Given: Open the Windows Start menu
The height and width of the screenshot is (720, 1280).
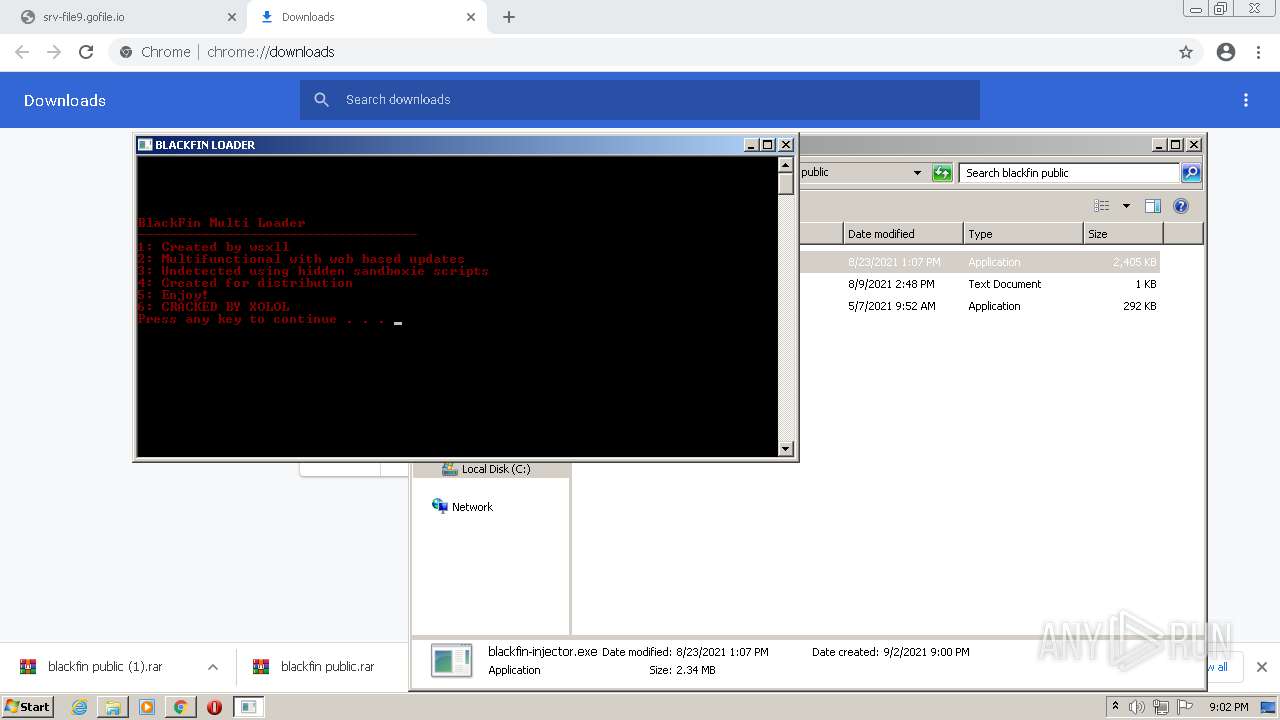Looking at the screenshot, I should pyautogui.click(x=28, y=707).
